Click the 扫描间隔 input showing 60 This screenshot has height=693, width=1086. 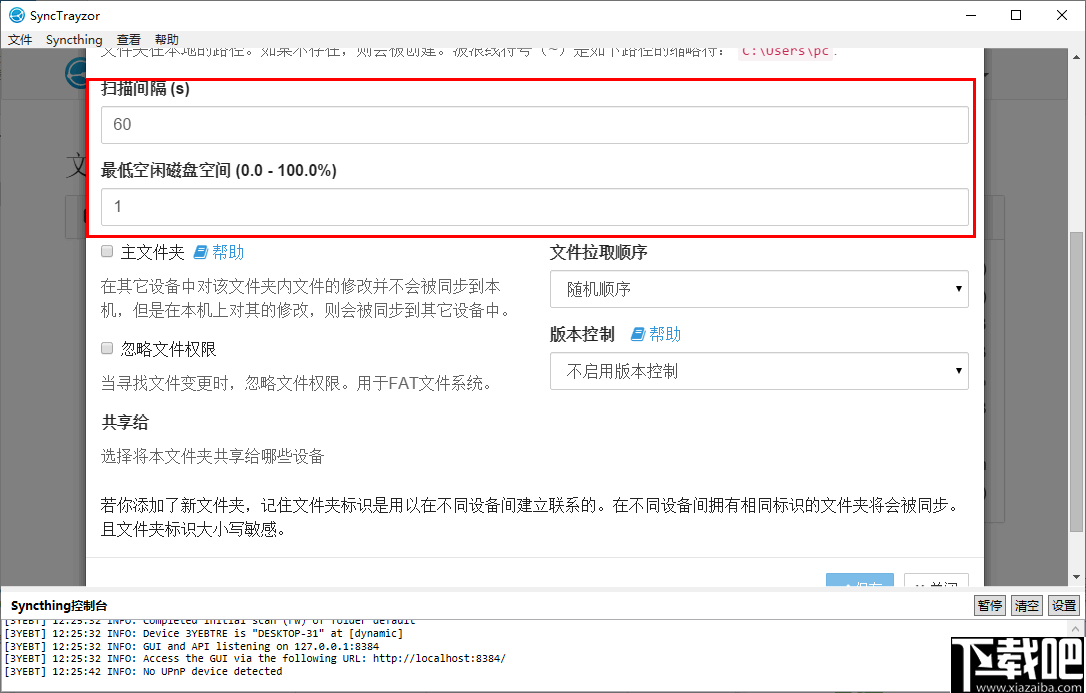pos(535,124)
